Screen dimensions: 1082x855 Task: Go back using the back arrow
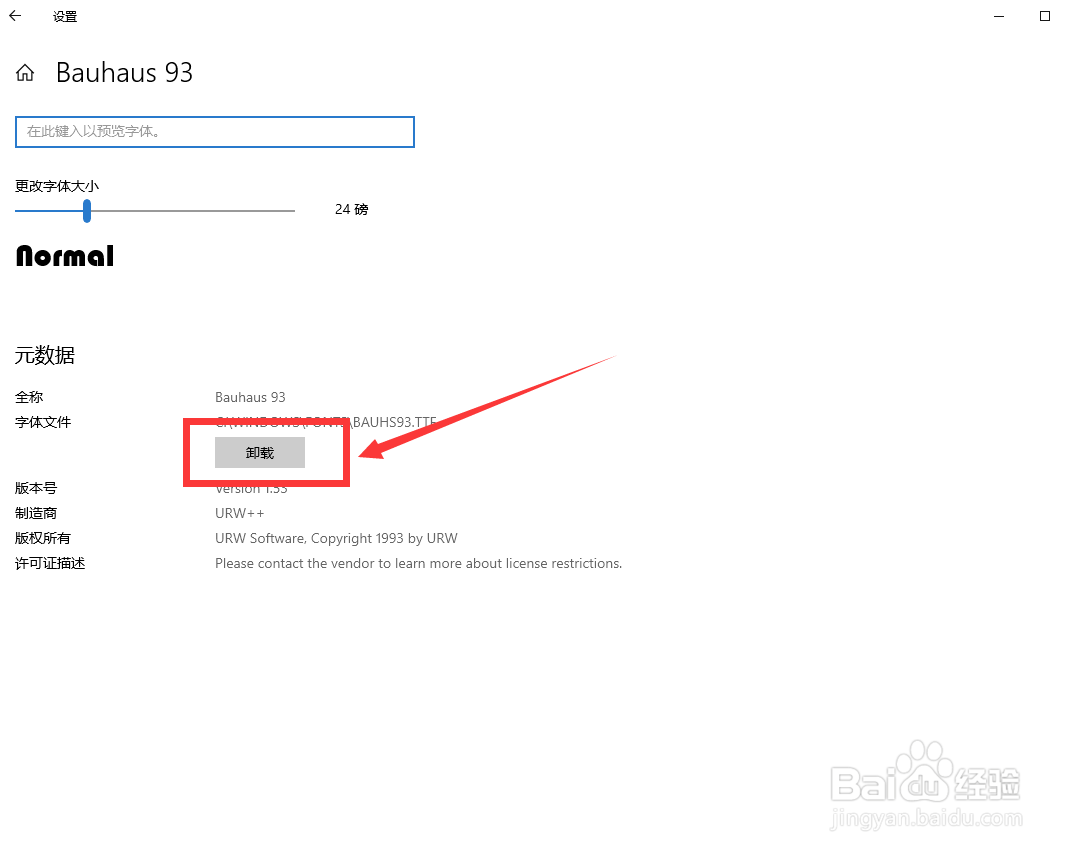[15, 16]
